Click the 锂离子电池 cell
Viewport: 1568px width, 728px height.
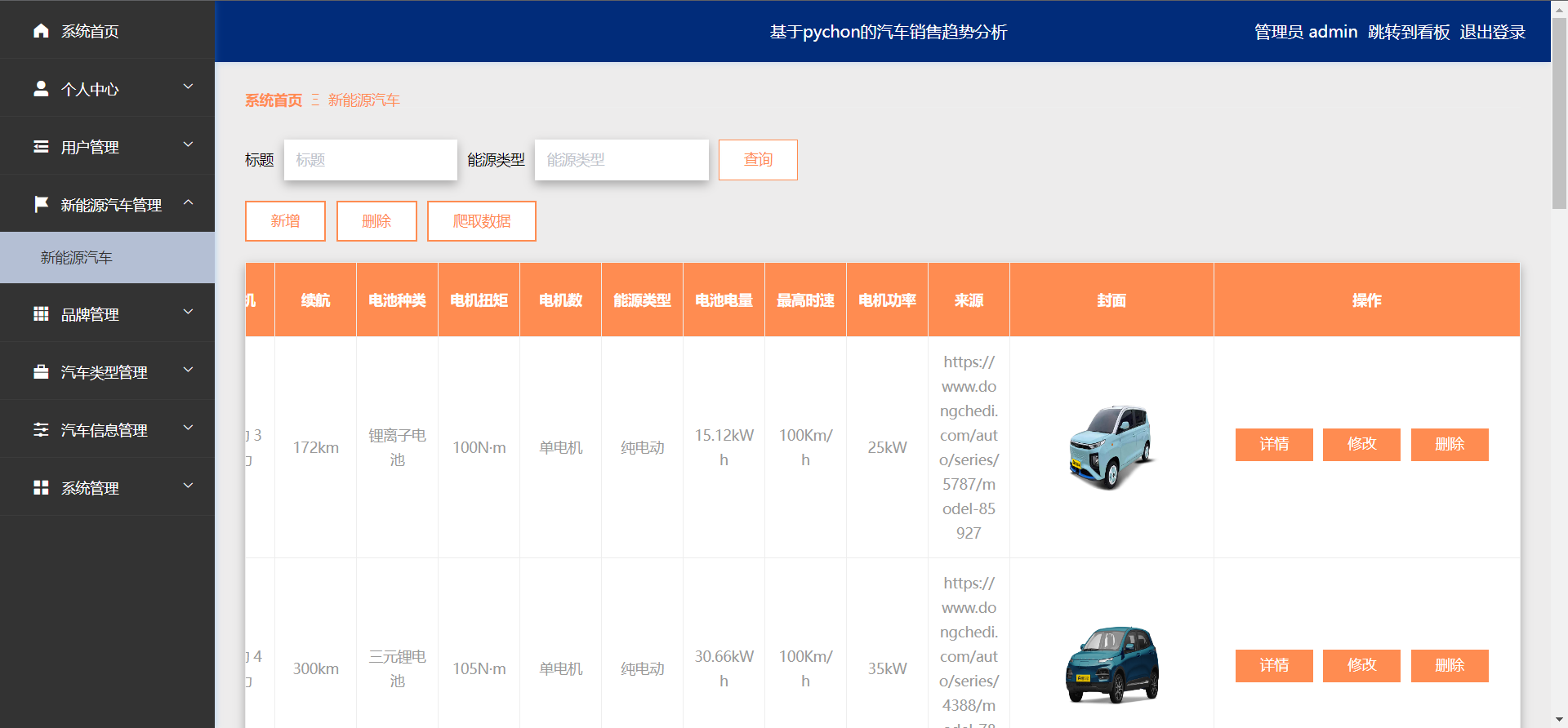coord(397,447)
